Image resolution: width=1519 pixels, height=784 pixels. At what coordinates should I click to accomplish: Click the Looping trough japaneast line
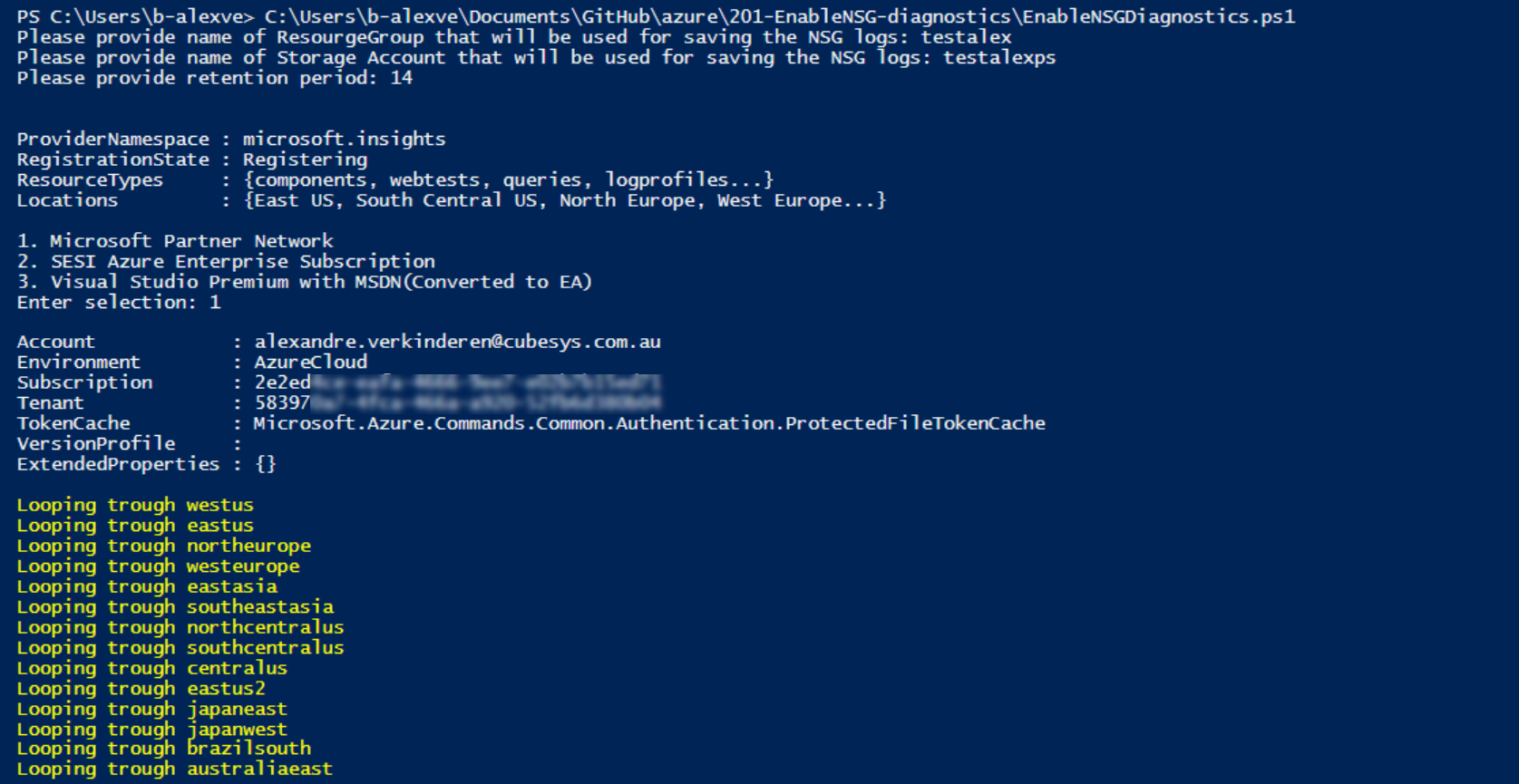tap(151, 709)
